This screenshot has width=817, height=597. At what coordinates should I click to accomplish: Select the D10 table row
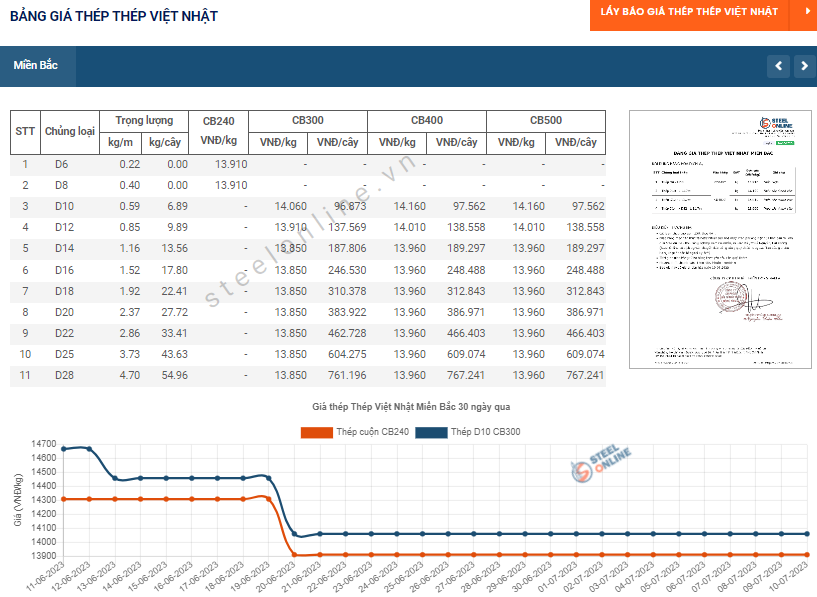pos(307,207)
